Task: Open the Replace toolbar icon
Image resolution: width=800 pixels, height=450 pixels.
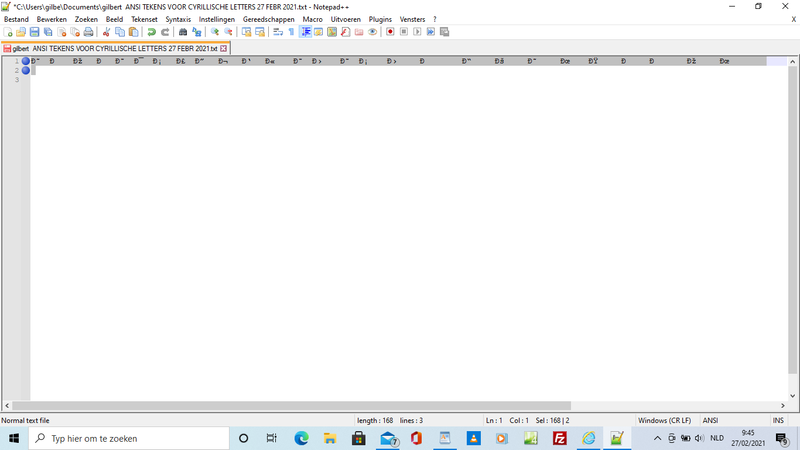Action: point(196,32)
